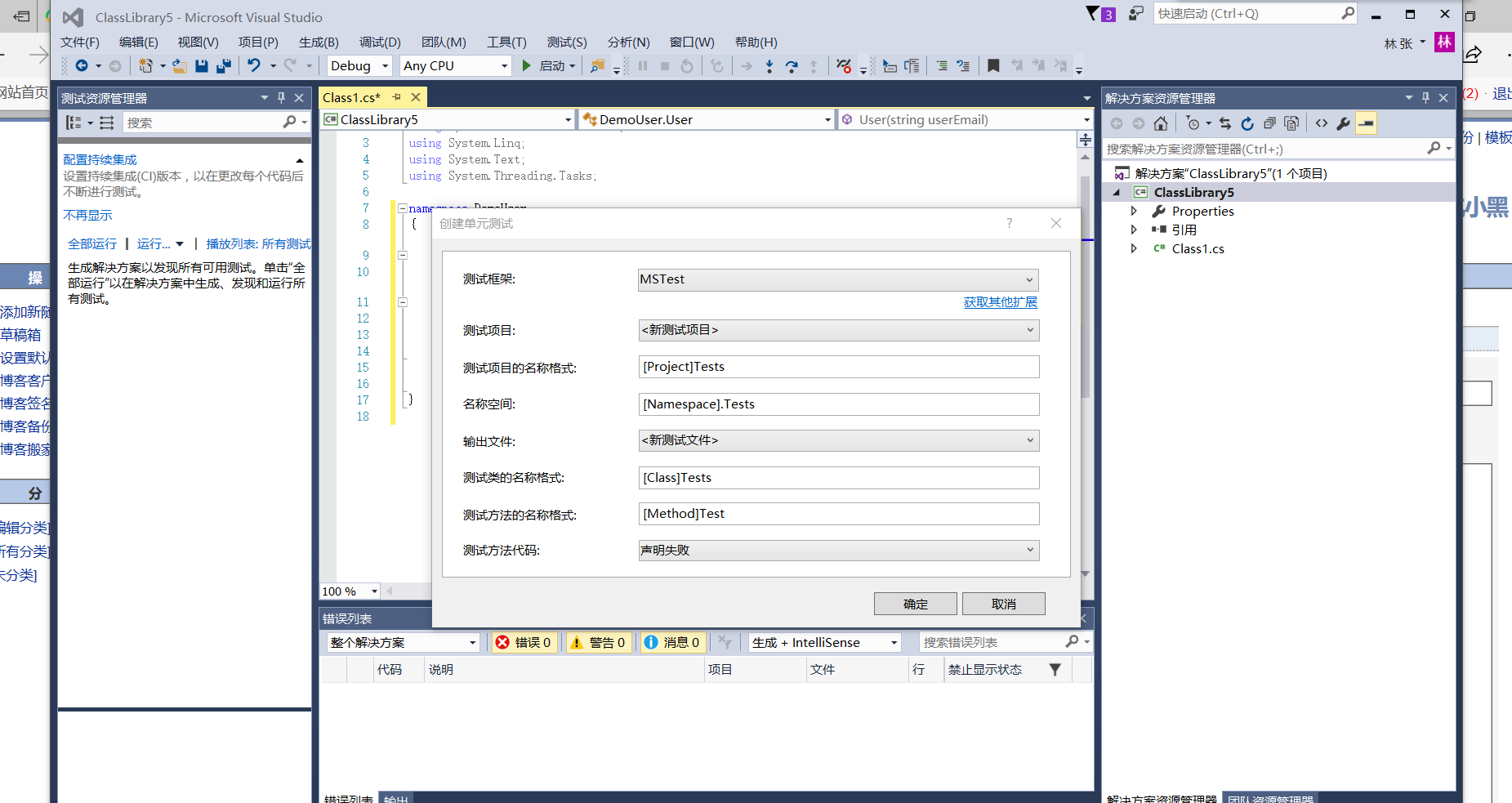Click the Feedback icon in title bar
Screen dimensions: 1512x803
tap(1136, 14)
